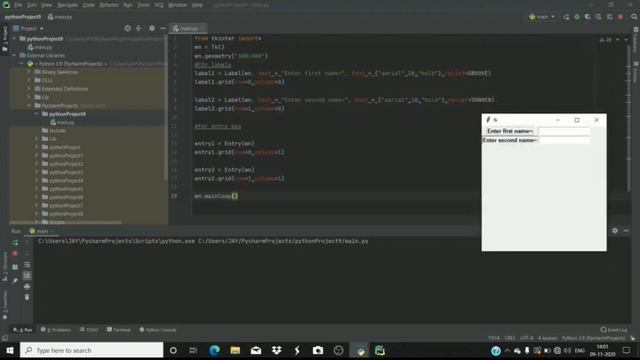The height and width of the screenshot is (360, 640).
Task: Click pythonProject9 in the breadcrumb bar
Action: 23,17
